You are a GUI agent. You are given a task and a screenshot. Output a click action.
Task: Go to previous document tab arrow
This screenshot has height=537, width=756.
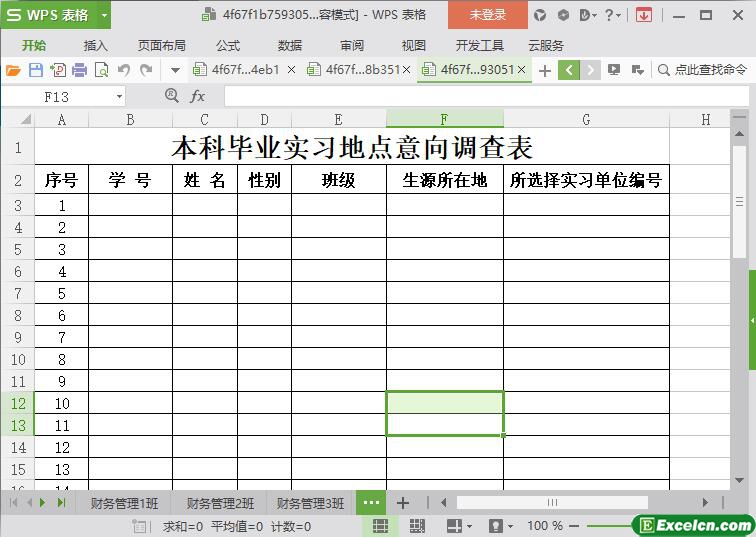[569, 70]
